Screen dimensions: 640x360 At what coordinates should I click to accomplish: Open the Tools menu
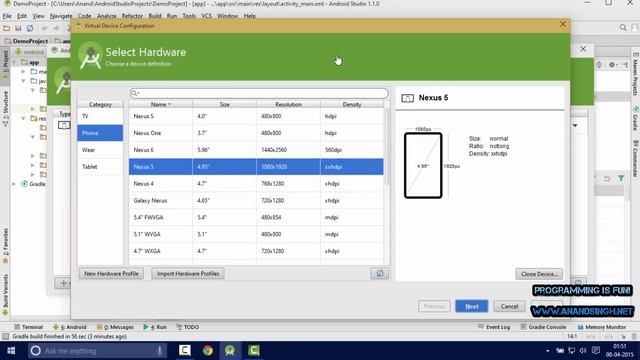click(189, 16)
